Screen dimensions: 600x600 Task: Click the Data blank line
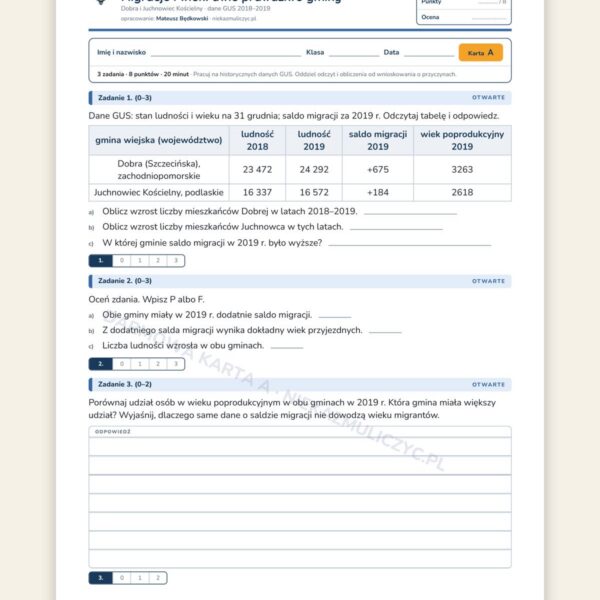[x=429, y=55]
